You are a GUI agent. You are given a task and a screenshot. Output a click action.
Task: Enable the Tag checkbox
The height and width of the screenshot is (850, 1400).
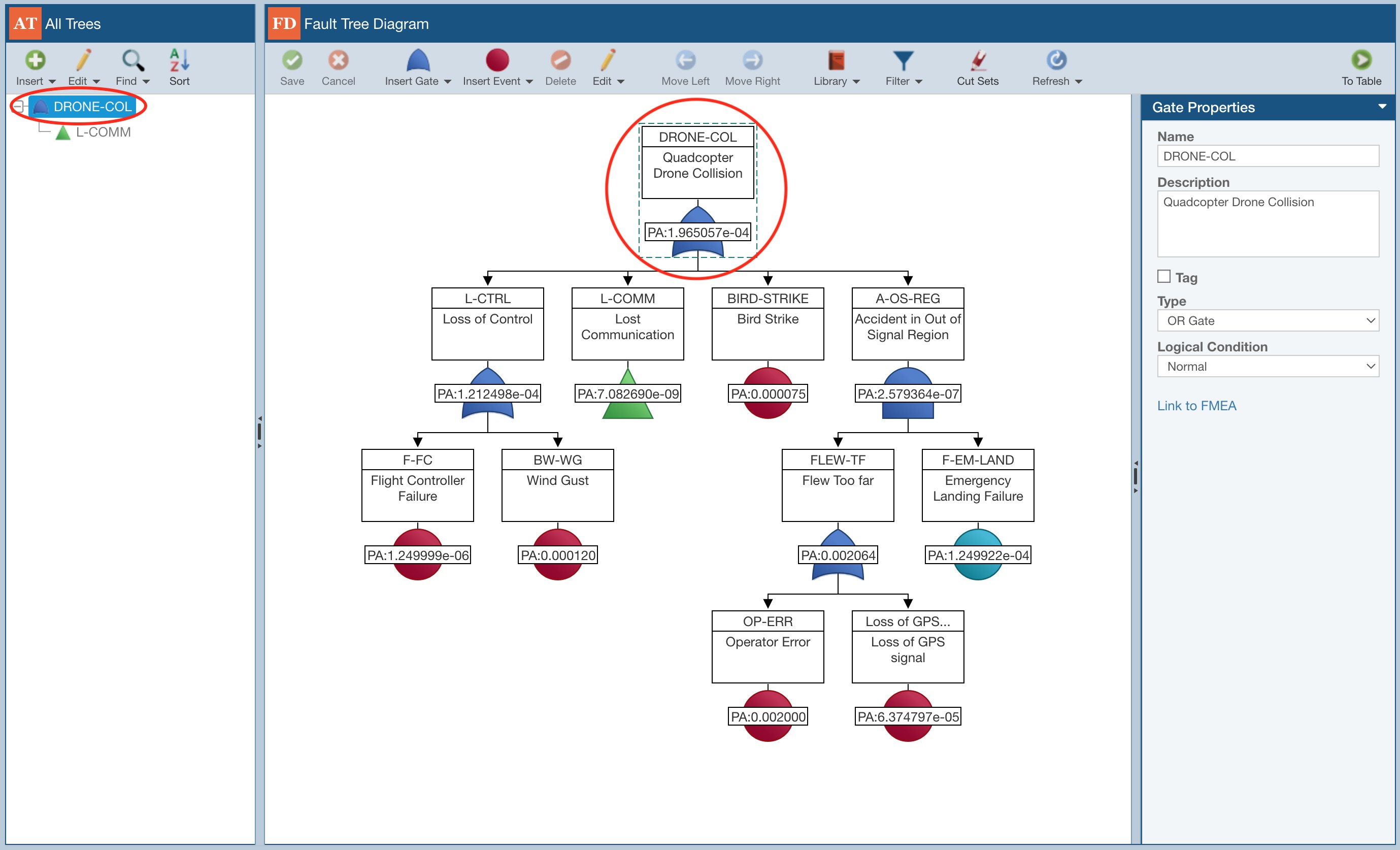(x=1163, y=277)
